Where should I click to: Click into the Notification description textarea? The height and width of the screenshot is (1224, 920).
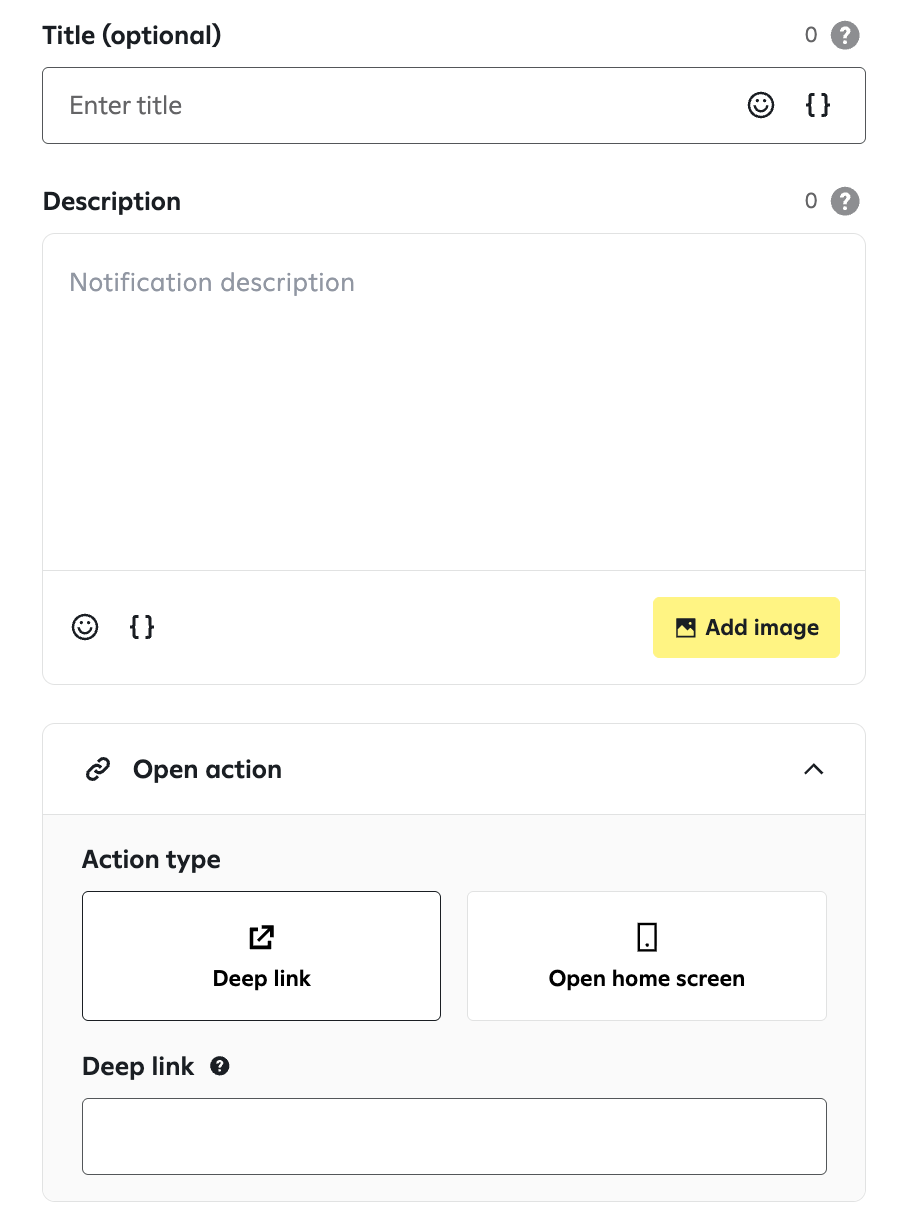[454, 402]
